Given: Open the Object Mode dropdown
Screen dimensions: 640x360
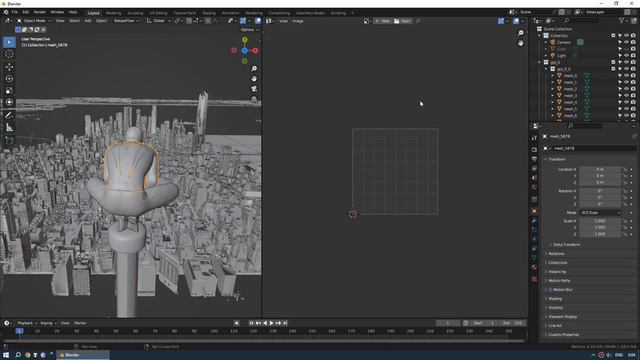Looking at the screenshot, I should tap(33, 21).
